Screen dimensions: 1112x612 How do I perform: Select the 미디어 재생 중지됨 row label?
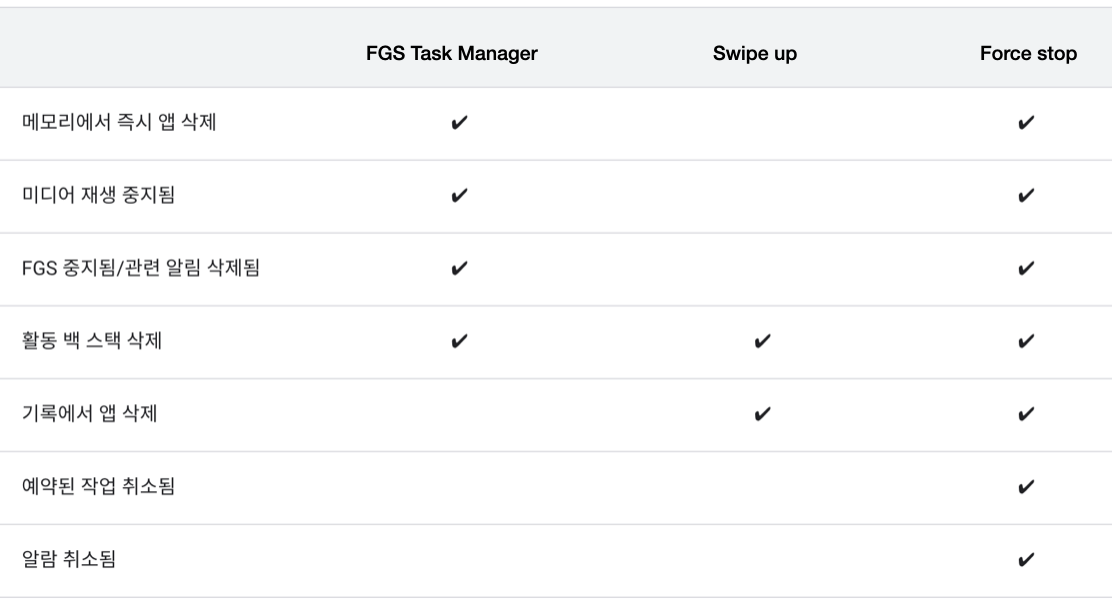(x=99, y=194)
